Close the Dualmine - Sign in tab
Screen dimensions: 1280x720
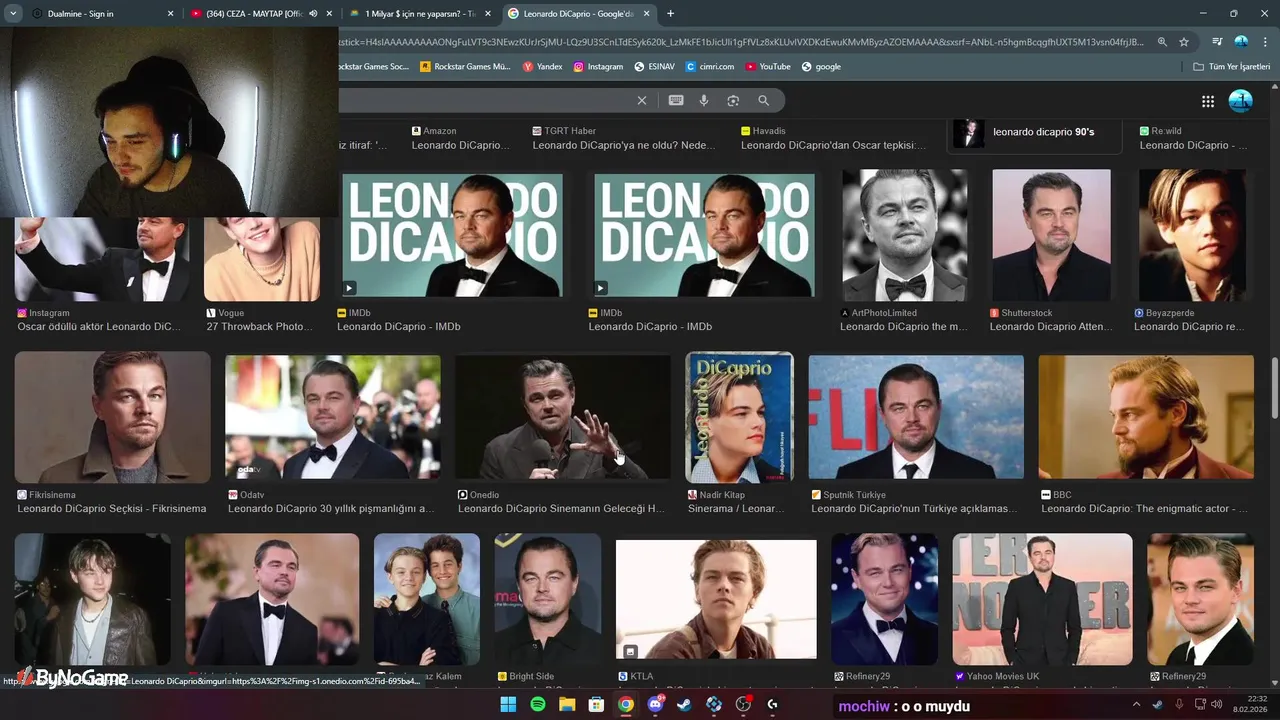(170, 14)
